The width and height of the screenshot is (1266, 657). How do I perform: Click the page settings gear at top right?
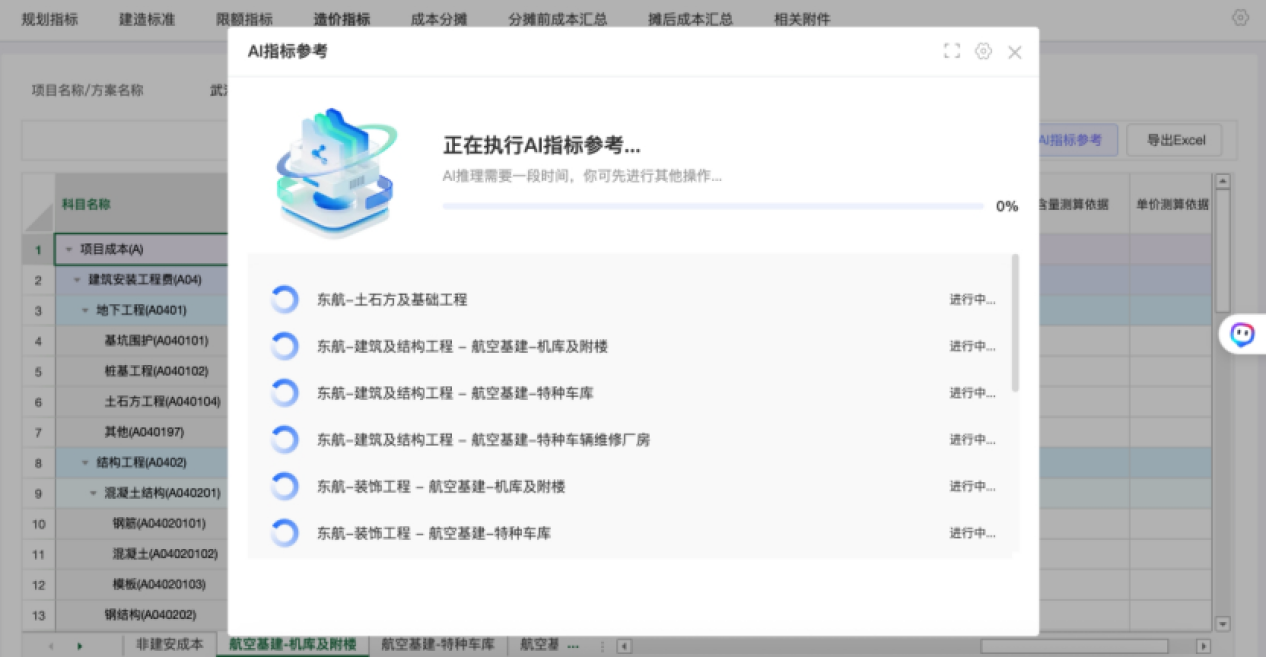point(1241,18)
